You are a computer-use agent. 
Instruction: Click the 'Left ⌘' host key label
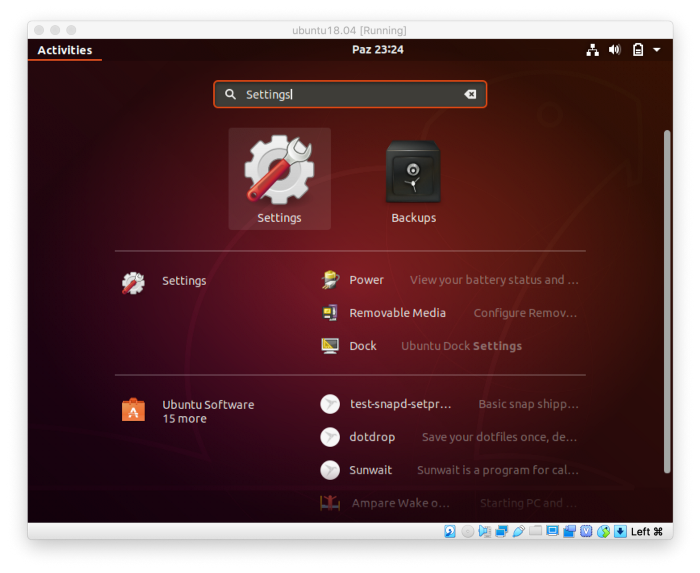[x=647, y=531]
